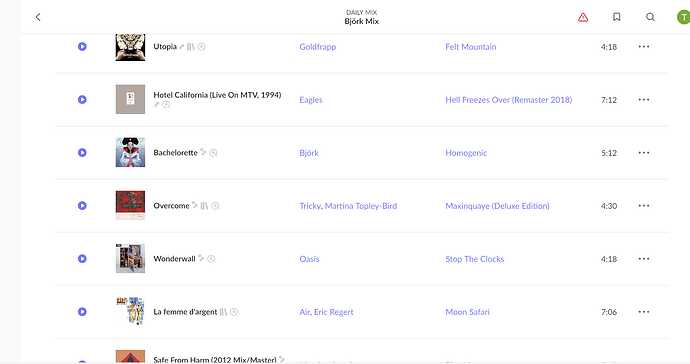Open Hell Freezes Over (Remaster 2018) album
The width and height of the screenshot is (690, 364).
tap(509, 100)
